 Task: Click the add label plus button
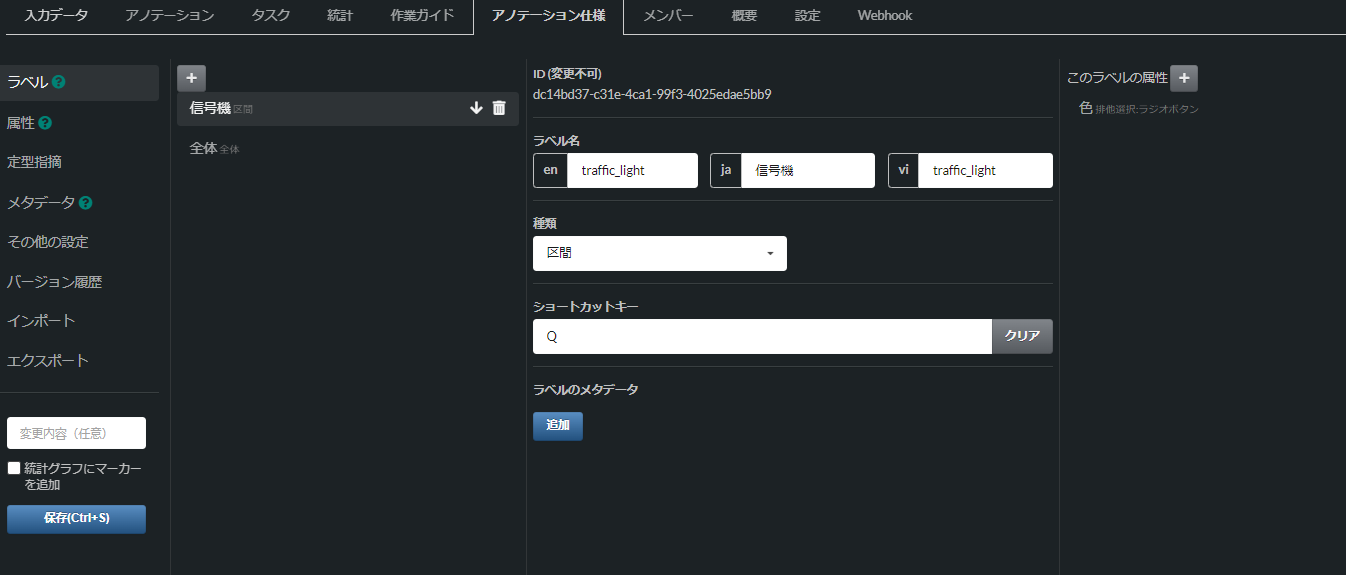click(x=191, y=78)
